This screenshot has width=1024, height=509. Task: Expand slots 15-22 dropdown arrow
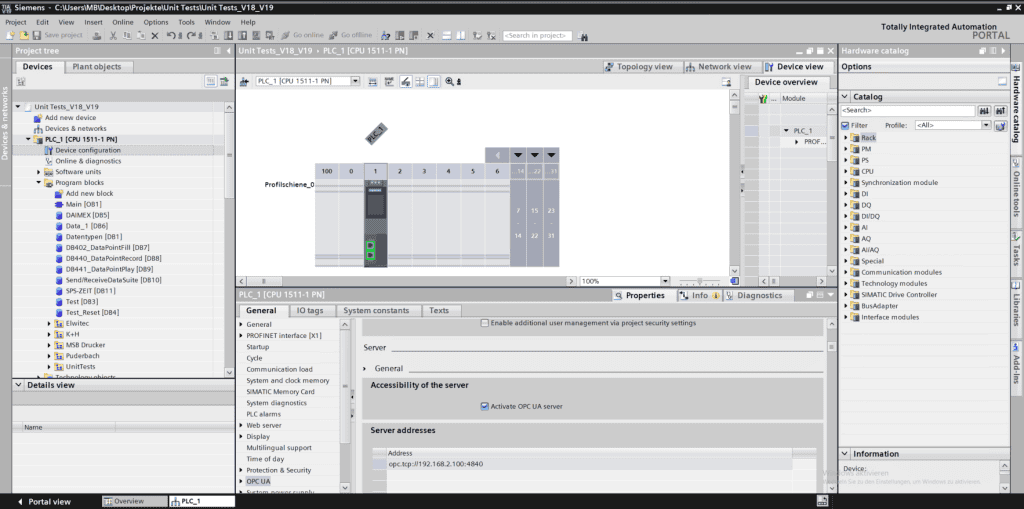[534, 156]
